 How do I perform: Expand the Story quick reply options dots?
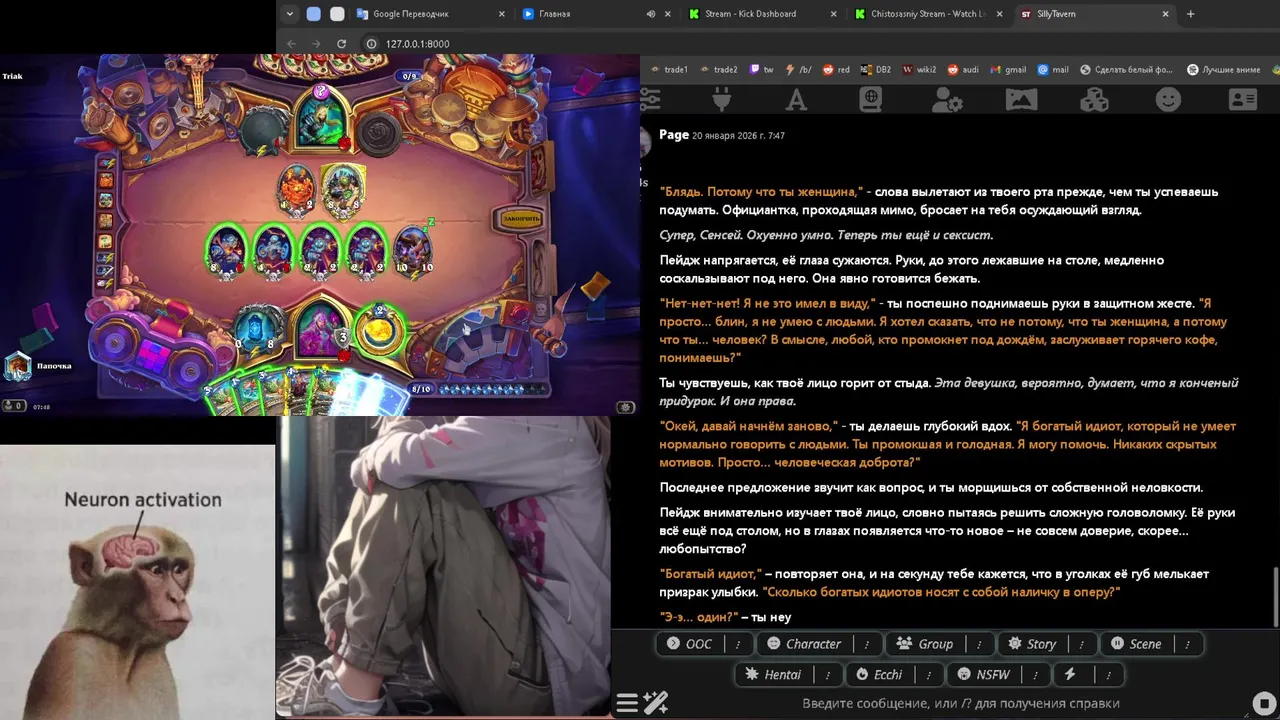[x=1081, y=644]
